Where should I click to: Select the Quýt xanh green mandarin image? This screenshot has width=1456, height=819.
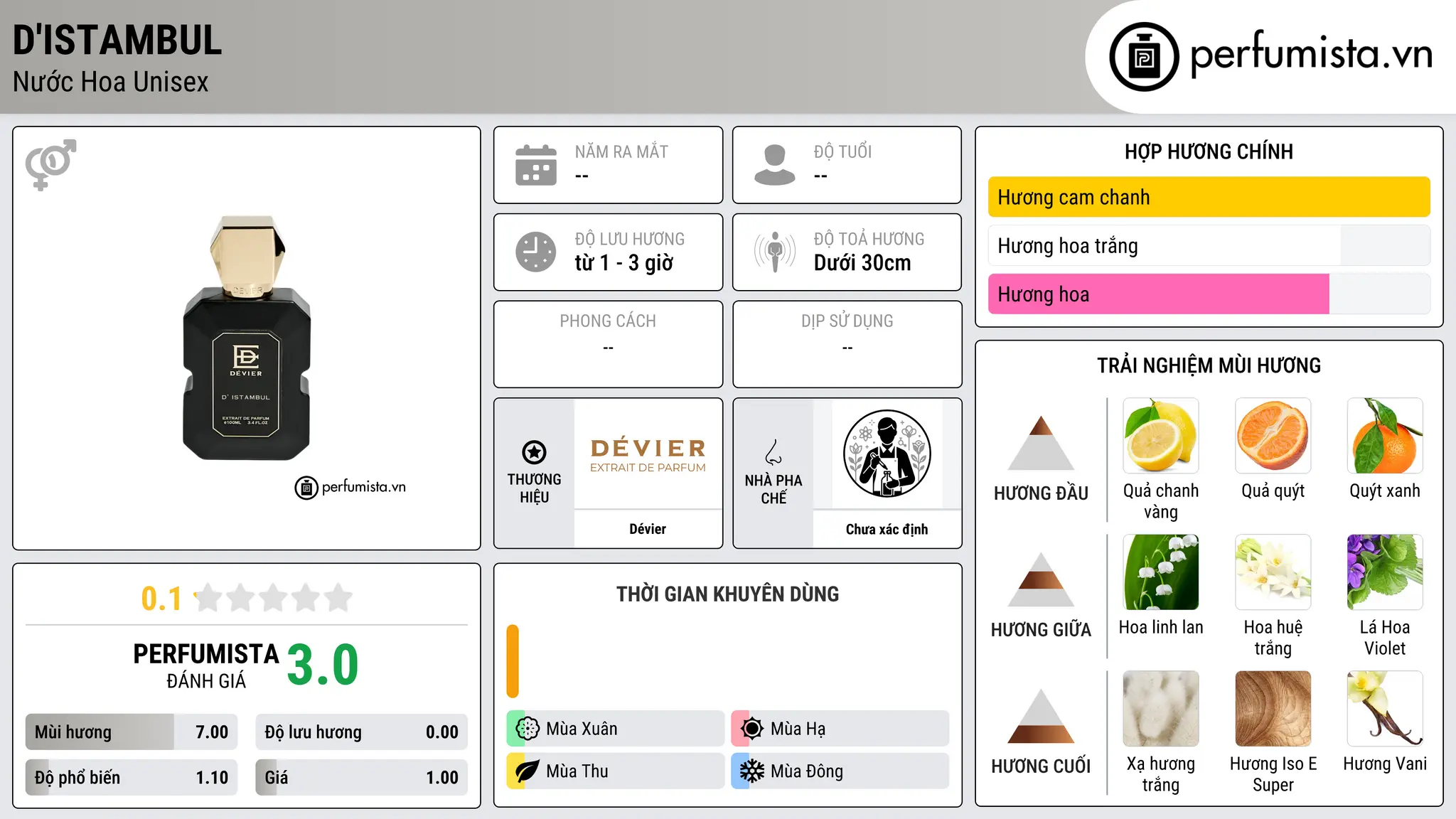point(1385,436)
